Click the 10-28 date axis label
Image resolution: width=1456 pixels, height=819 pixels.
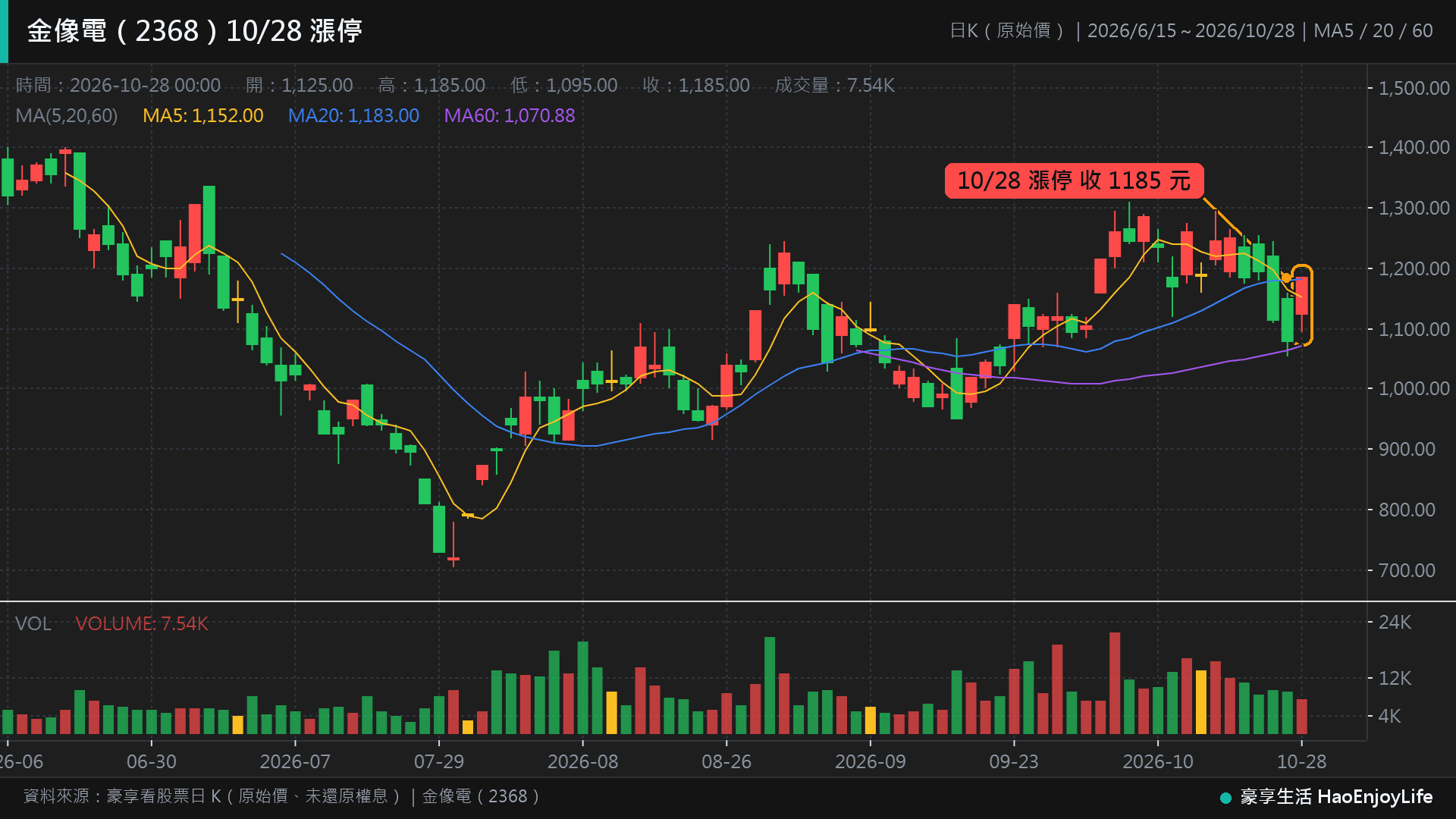(1302, 761)
